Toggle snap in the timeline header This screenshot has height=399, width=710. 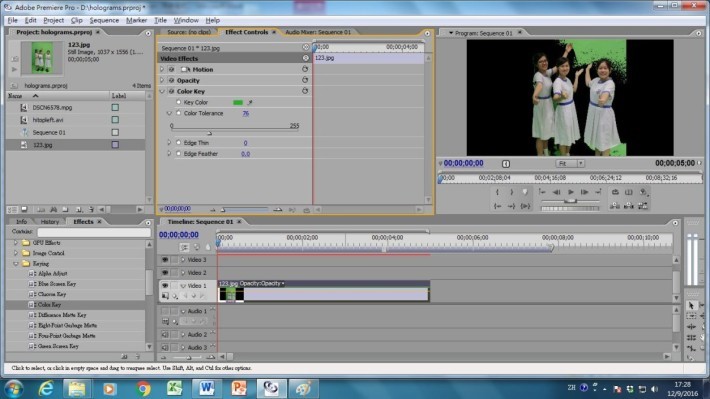[184, 247]
